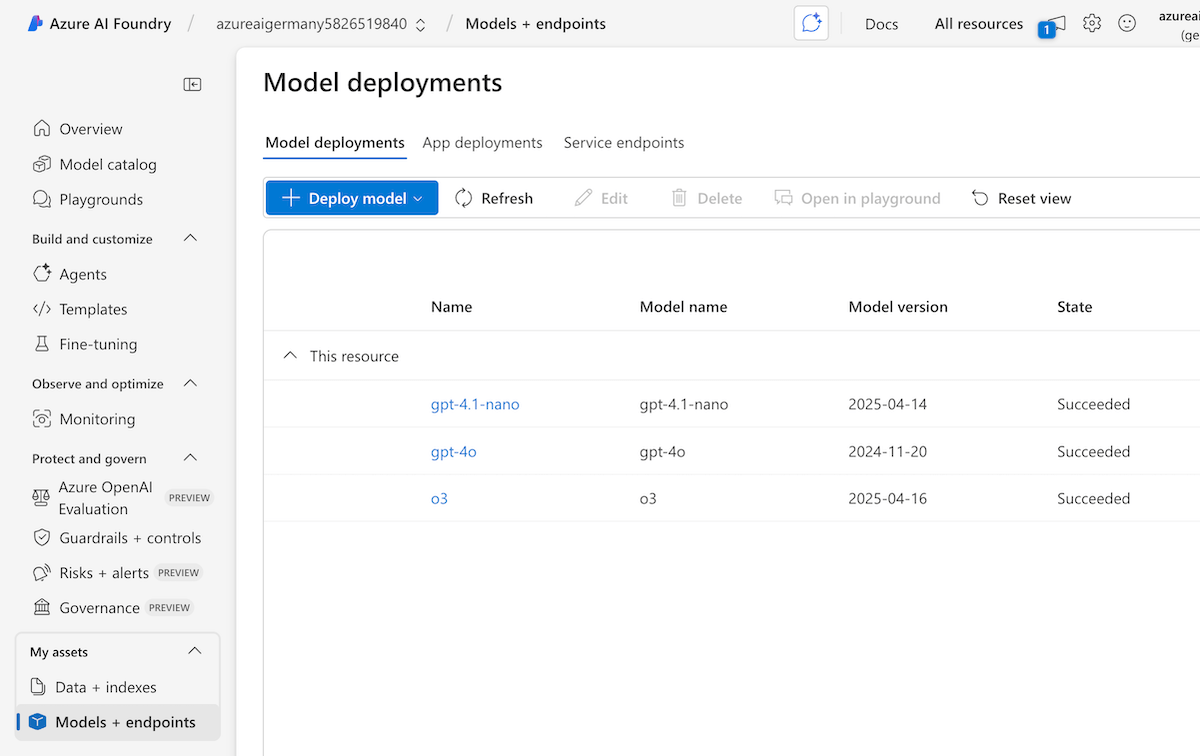Open the o3 deployment link

point(439,498)
